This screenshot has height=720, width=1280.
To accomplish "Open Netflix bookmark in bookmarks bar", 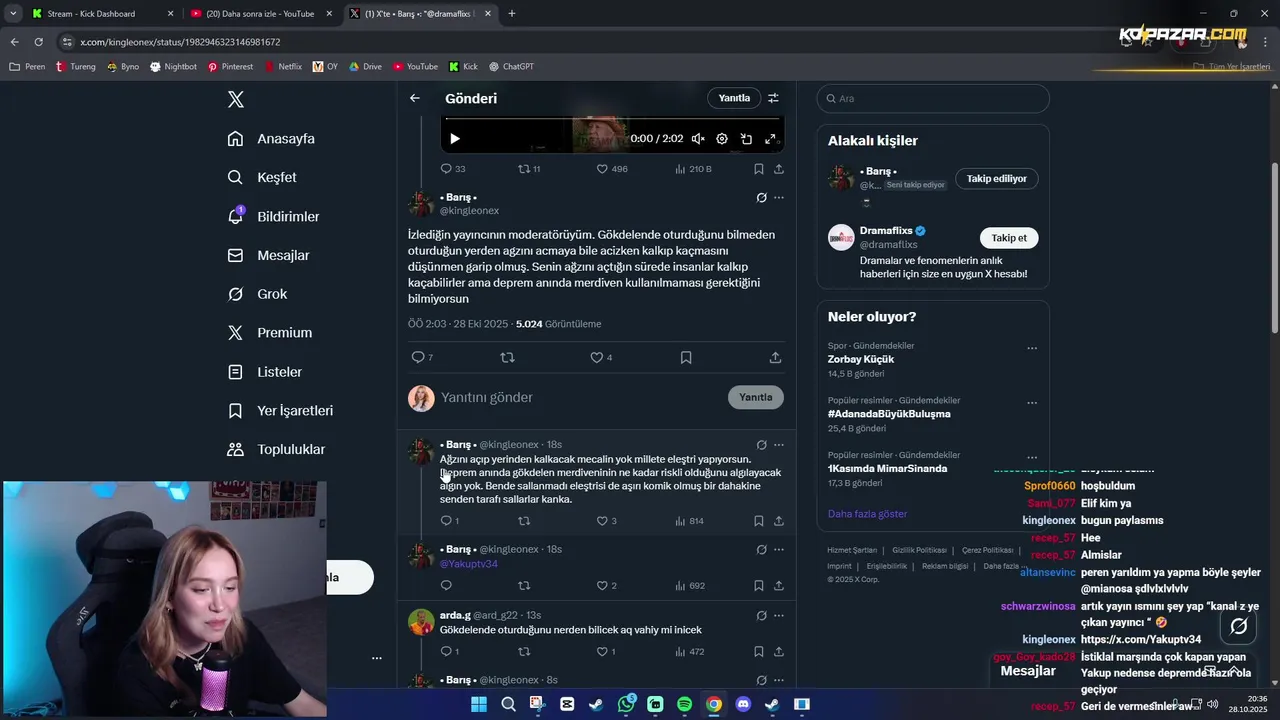I will [284, 67].
